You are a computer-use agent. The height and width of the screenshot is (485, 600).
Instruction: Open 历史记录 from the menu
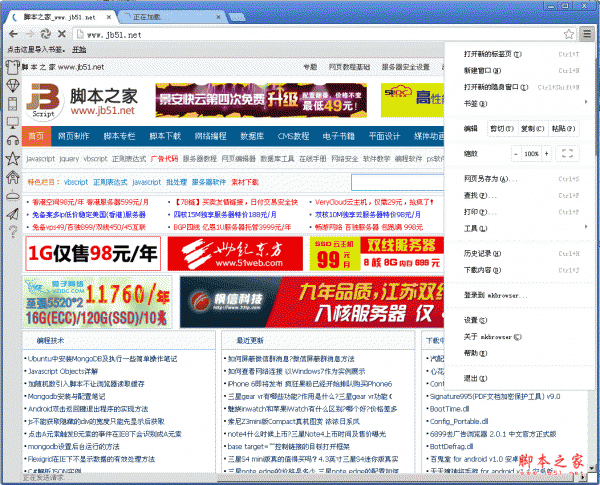(x=520, y=253)
